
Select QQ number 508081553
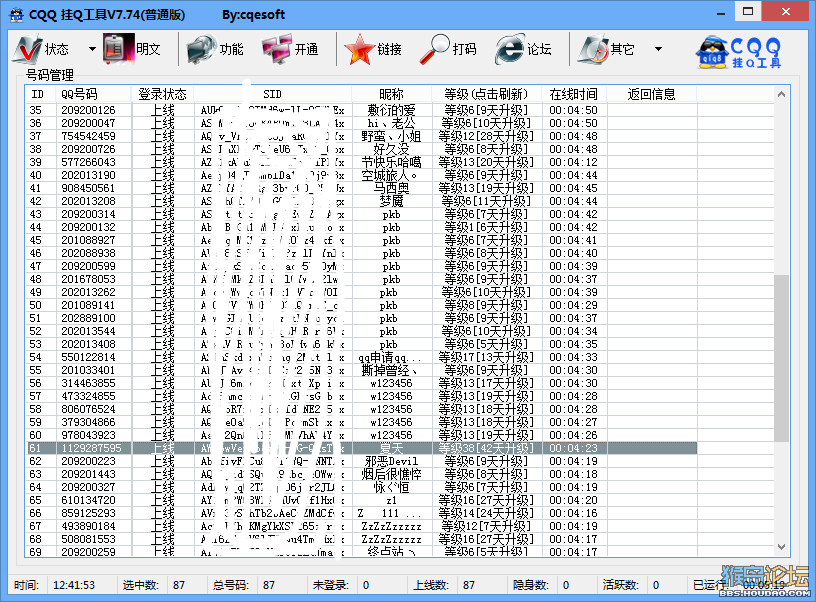pos(88,540)
